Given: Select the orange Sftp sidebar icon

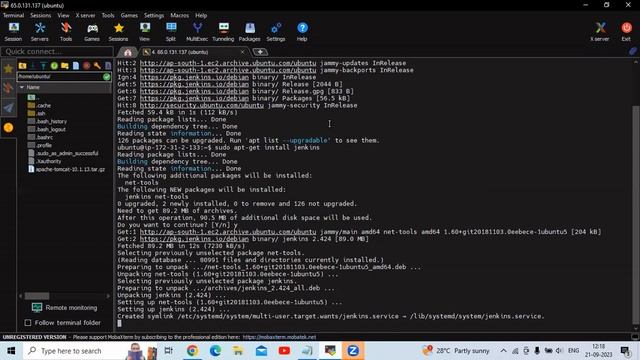Looking at the screenshot, I should 8,128.
